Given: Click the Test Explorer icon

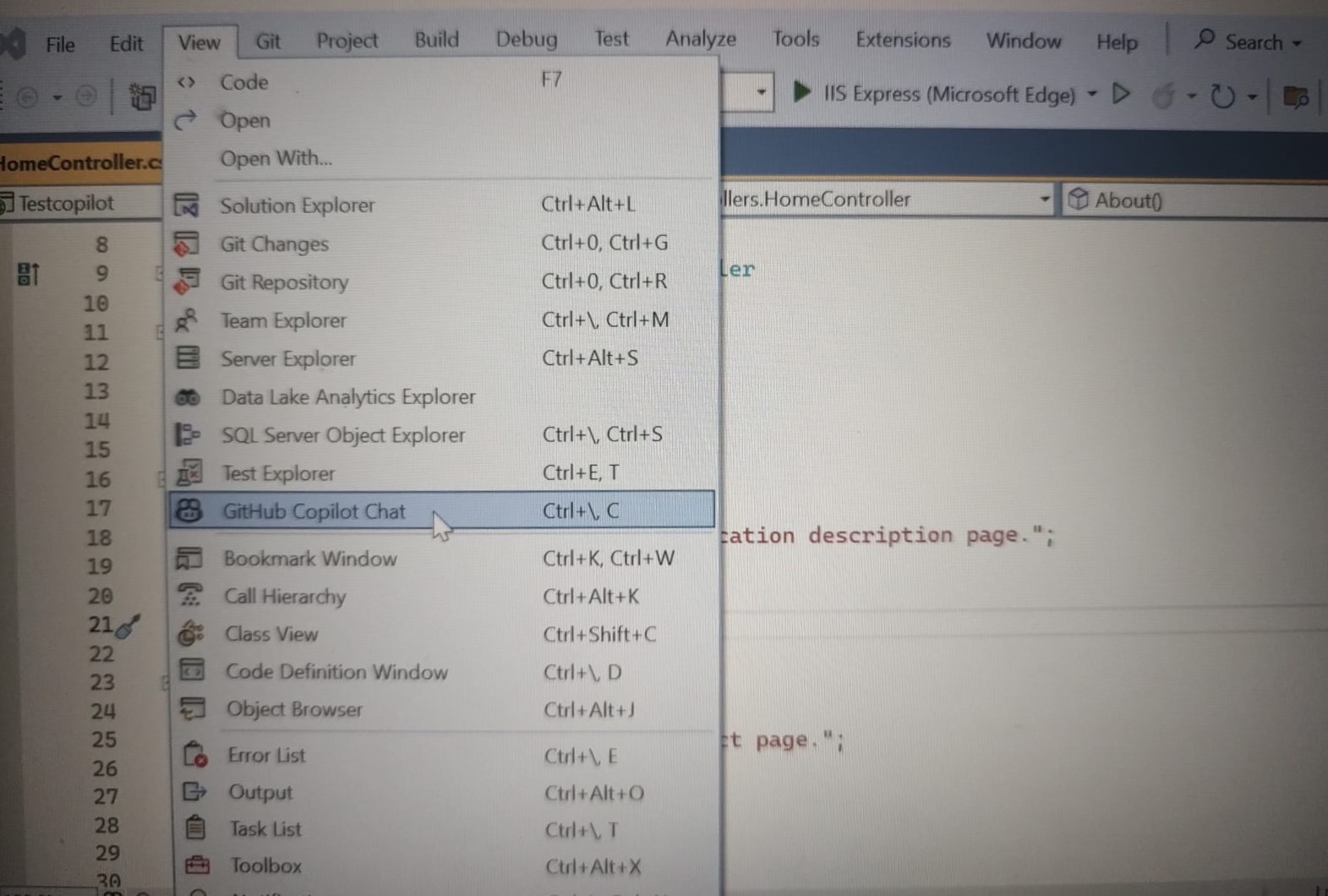Looking at the screenshot, I should [x=189, y=473].
